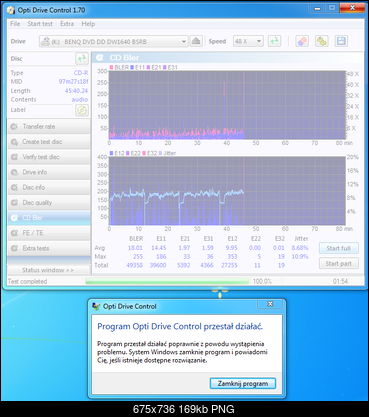Click the Start part button
Image resolution: width=369 pixels, height=417 pixels.
pyautogui.click(x=339, y=263)
